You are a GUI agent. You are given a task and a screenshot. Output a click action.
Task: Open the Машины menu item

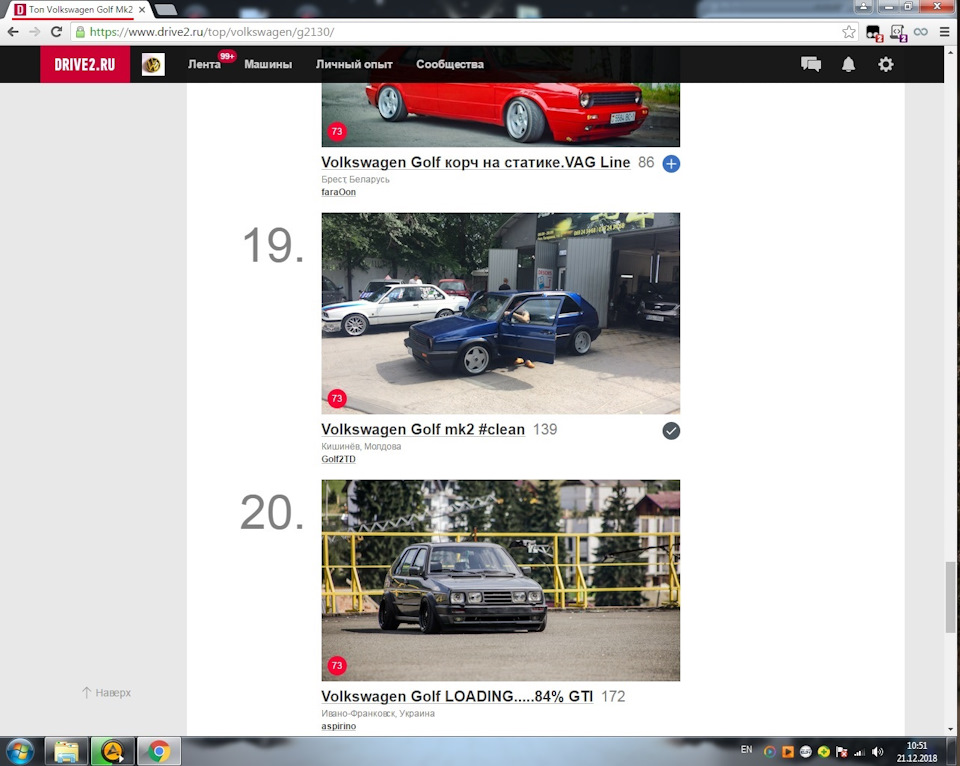point(268,64)
